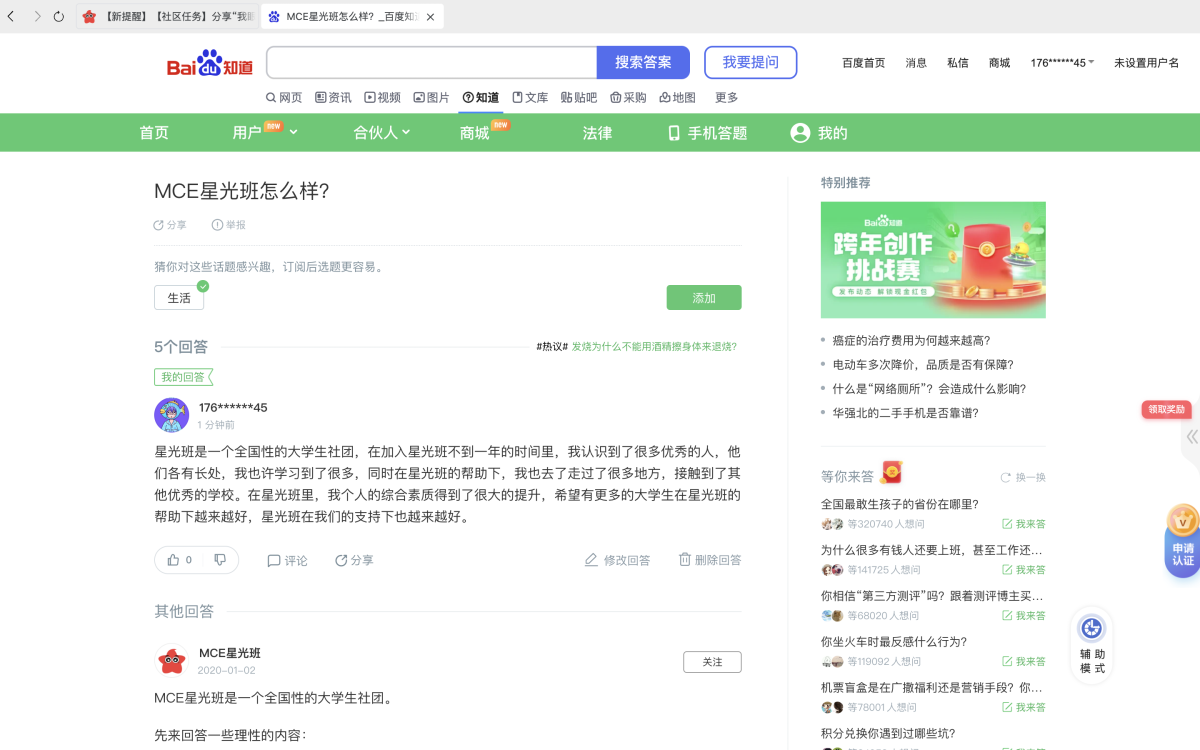Go to 首页 in green navigation
Screen dimensions: 1200x750
point(154,133)
